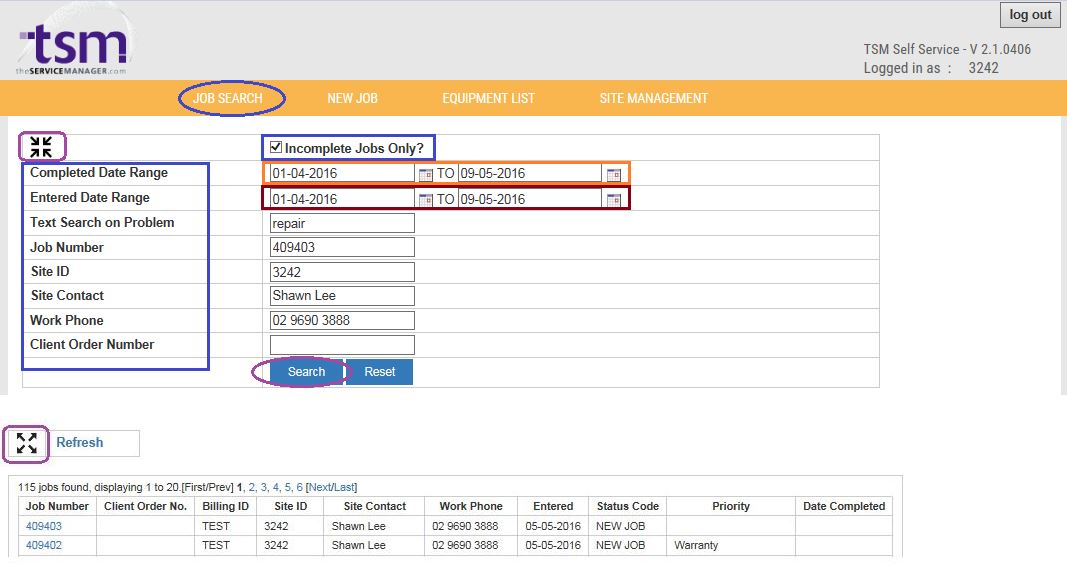Open calendar for Entered Date Range end
The width and height of the screenshot is (1067, 571).
(613, 199)
